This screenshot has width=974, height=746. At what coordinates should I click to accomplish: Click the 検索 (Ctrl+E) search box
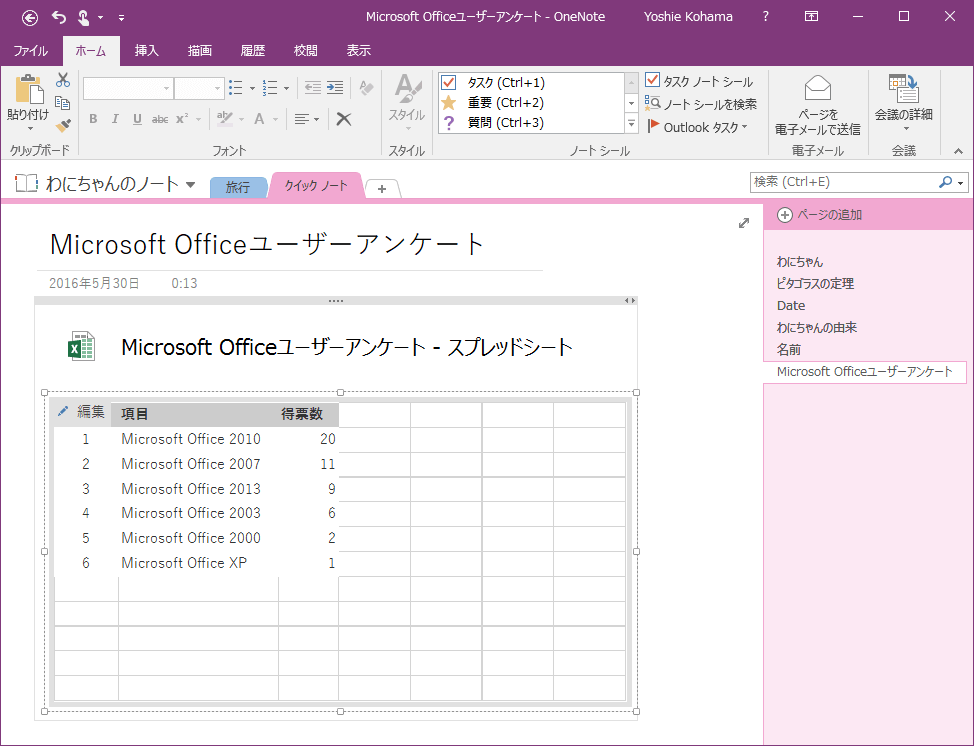pos(844,182)
